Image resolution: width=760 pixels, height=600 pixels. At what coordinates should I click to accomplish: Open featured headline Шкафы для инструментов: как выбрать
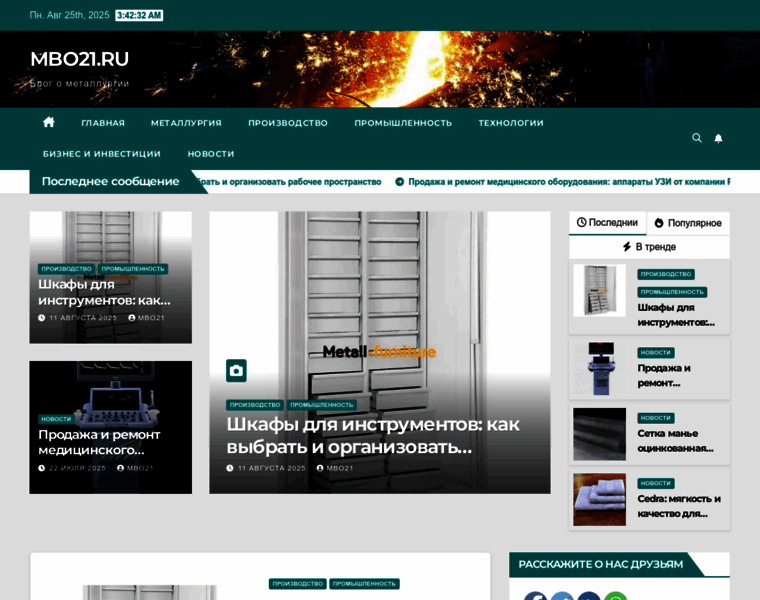click(x=373, y=435)
